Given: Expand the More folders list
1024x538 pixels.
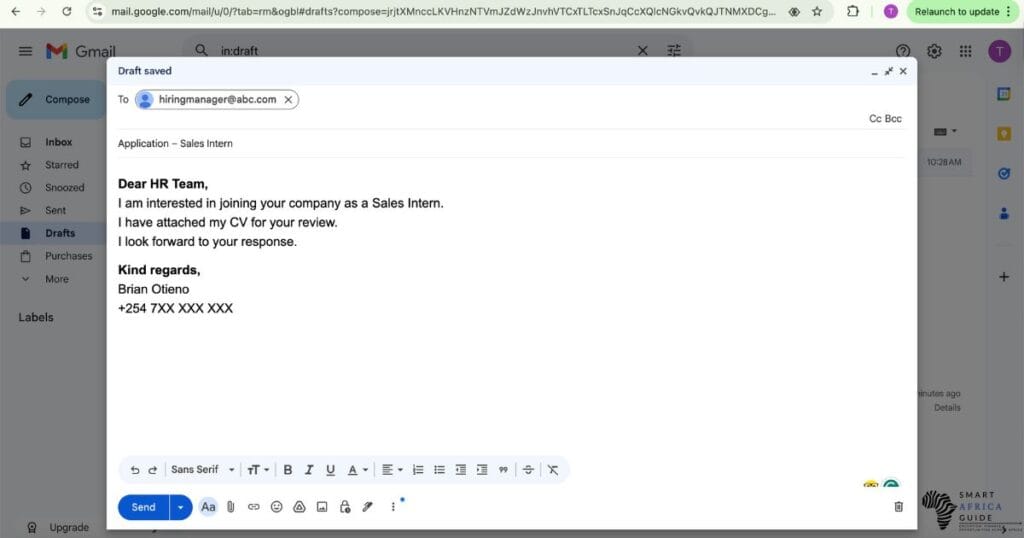Looking at the screenshot, I should click(56, 279).
